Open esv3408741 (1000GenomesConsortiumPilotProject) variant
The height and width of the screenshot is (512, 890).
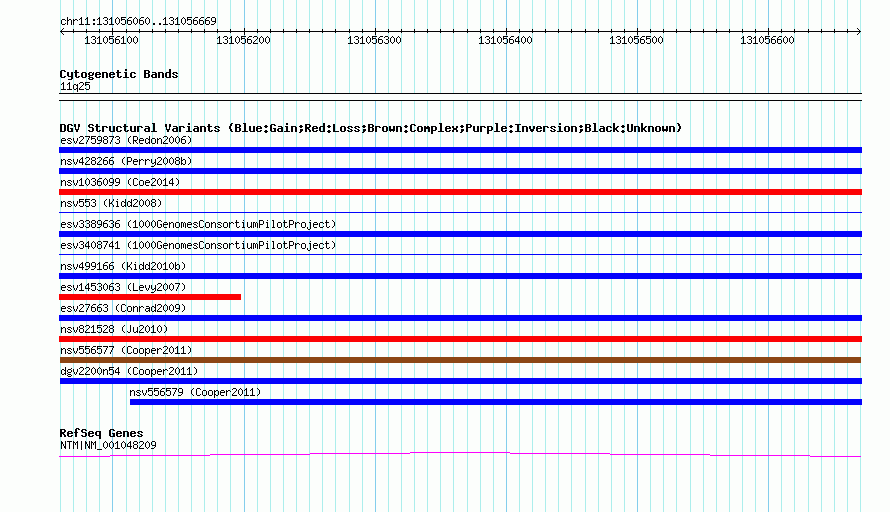point(198,245)
